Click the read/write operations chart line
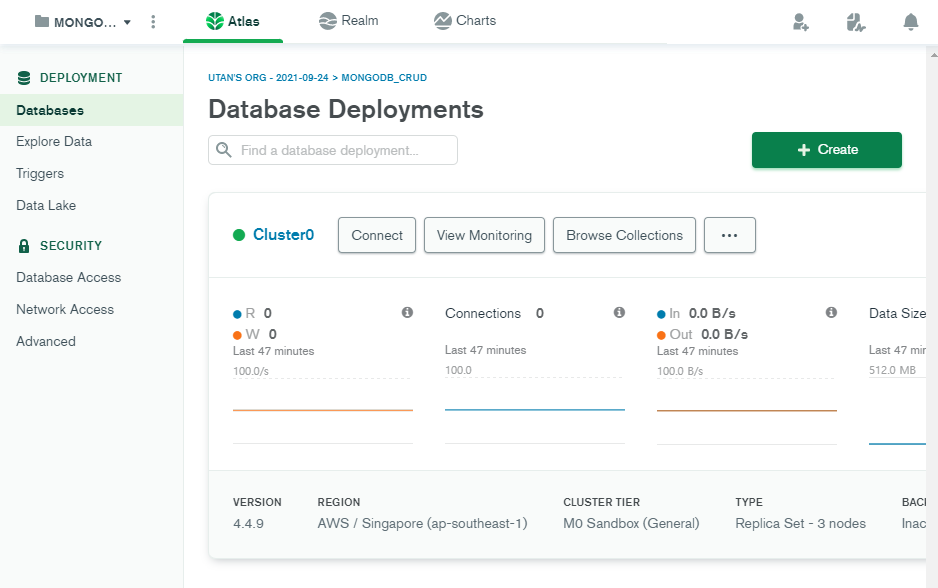 tap(323, 410)
